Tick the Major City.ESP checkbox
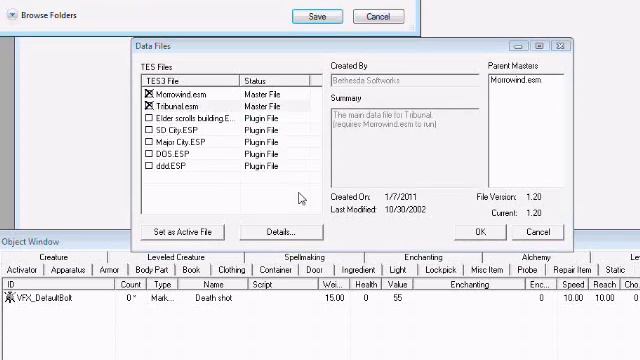 click(149, 142)
